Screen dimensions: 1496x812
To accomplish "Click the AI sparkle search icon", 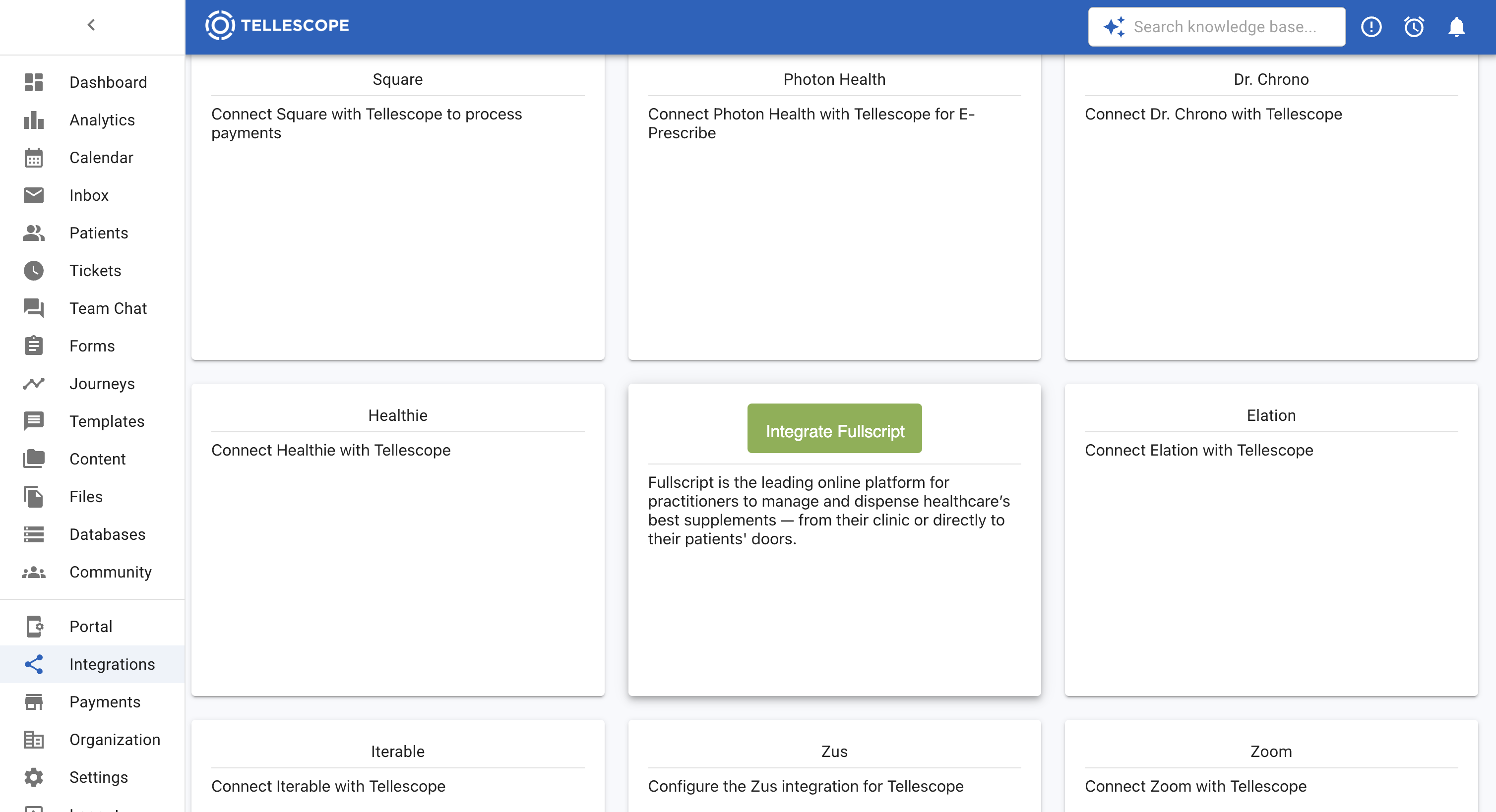I will click(1114, 27).
